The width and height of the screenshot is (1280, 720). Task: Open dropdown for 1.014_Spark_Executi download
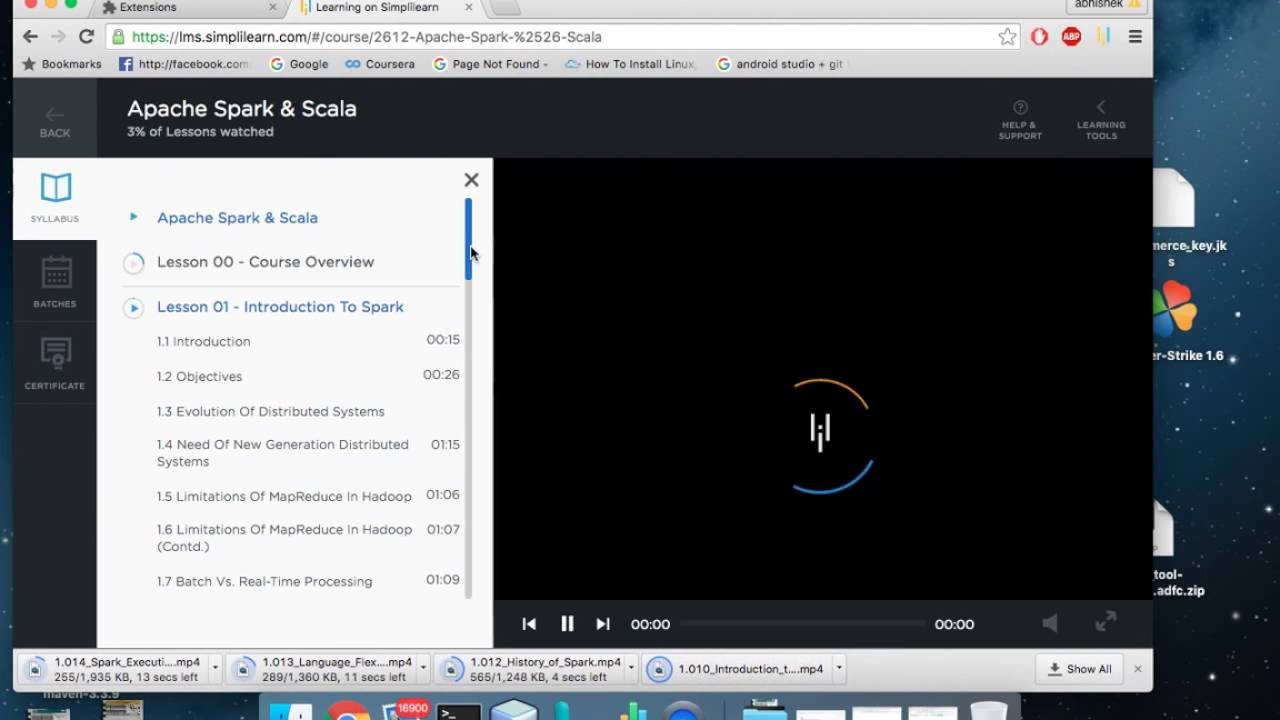[213, 668]
